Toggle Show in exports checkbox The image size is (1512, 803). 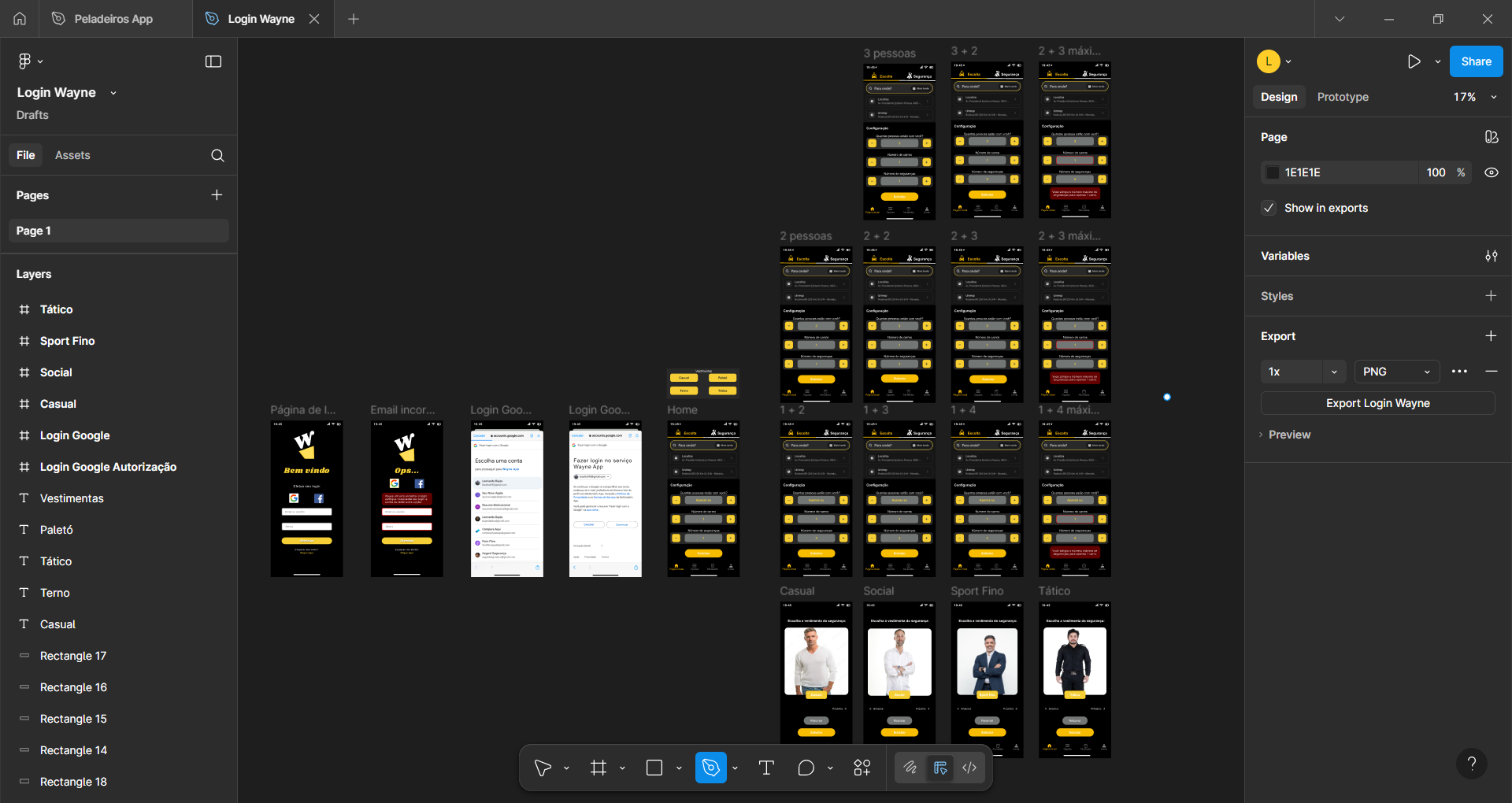[x=1269, y=208]
